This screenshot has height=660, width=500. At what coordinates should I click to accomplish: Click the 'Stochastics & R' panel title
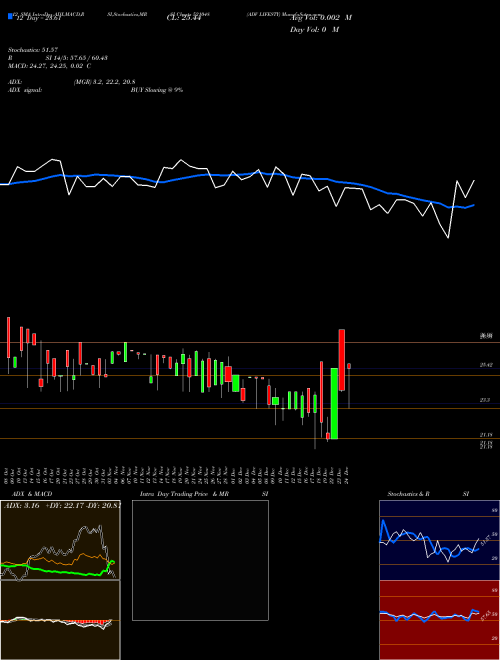pos(409,494)
